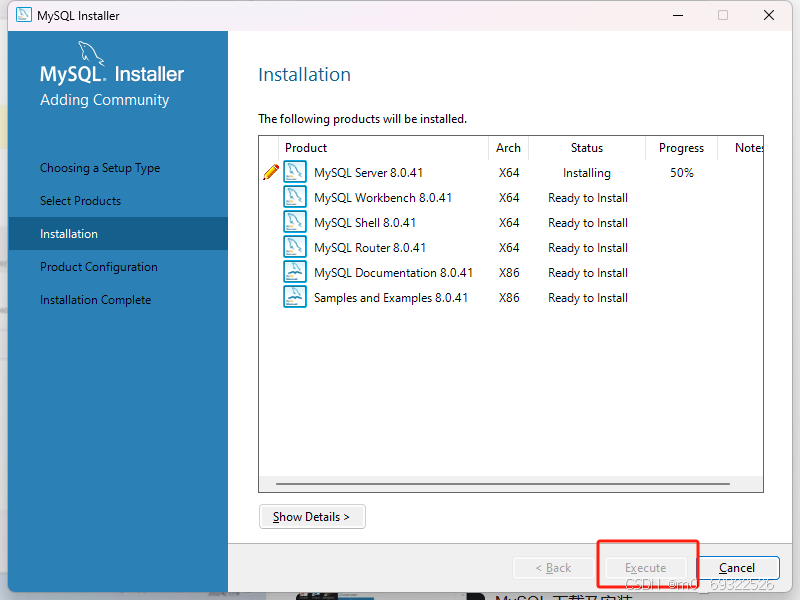Sort by the Arch column header

[x=508, y=148]
